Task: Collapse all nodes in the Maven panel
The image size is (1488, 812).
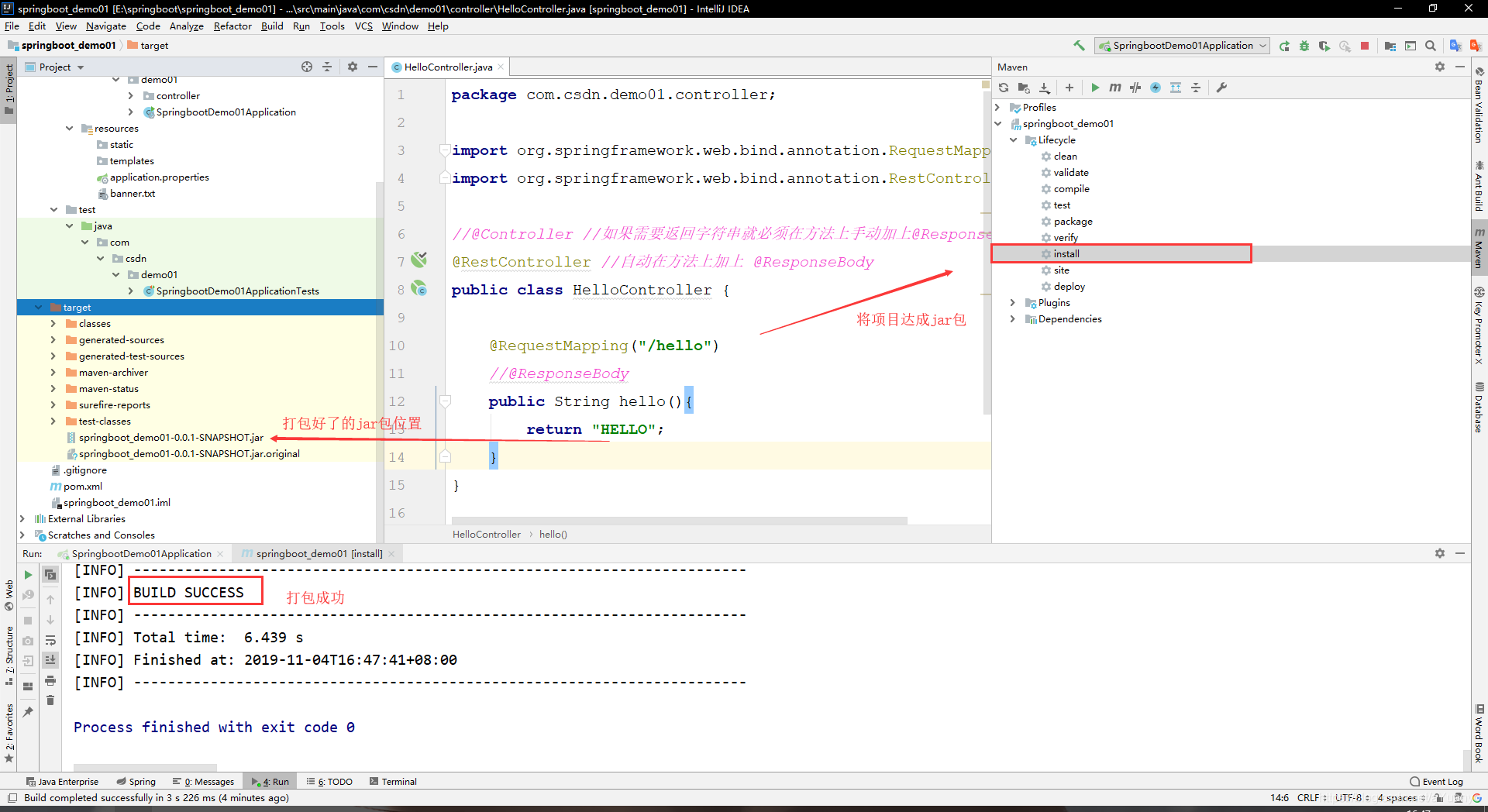Action: click(x=1196, y=88)
